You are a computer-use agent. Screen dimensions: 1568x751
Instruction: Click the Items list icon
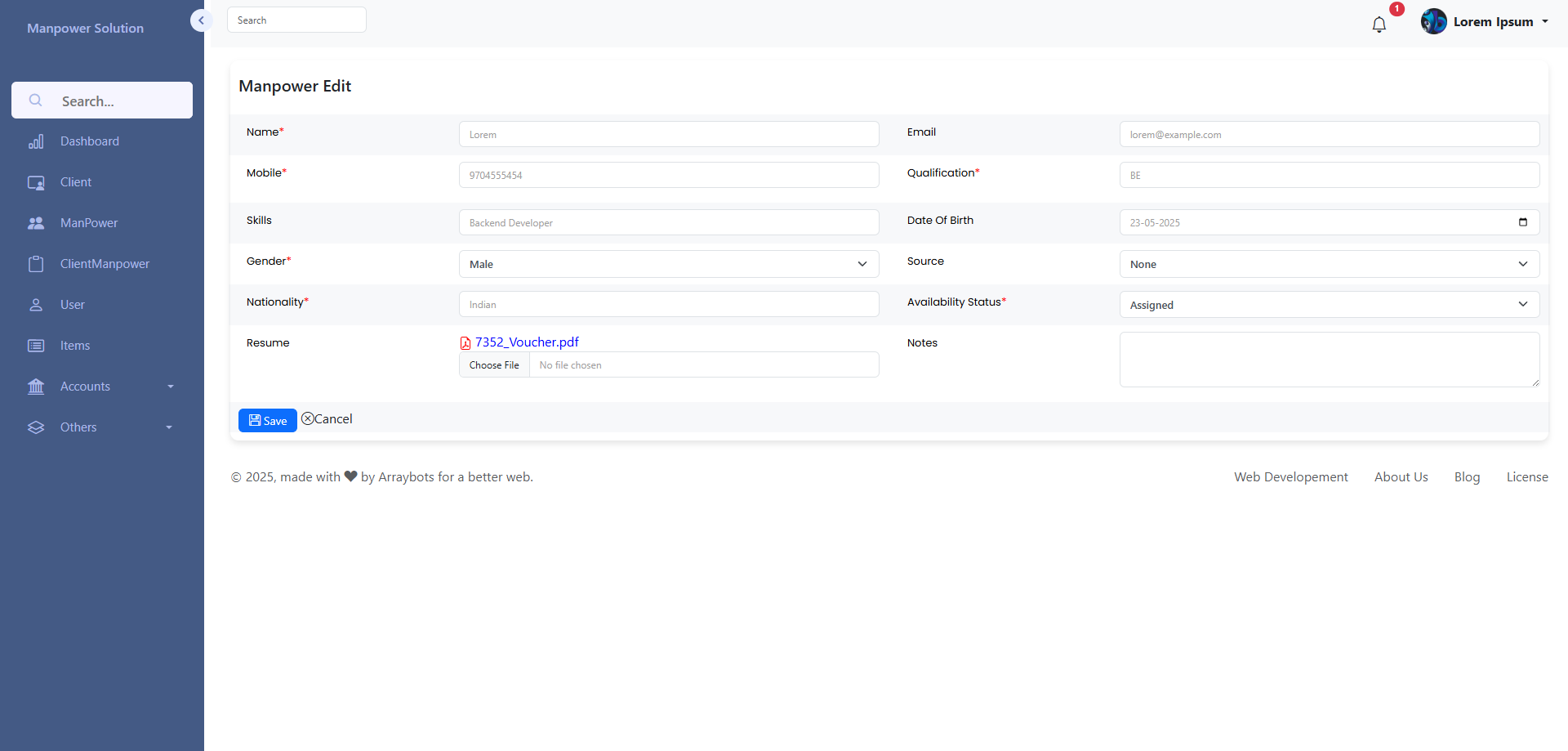[36, 346]
